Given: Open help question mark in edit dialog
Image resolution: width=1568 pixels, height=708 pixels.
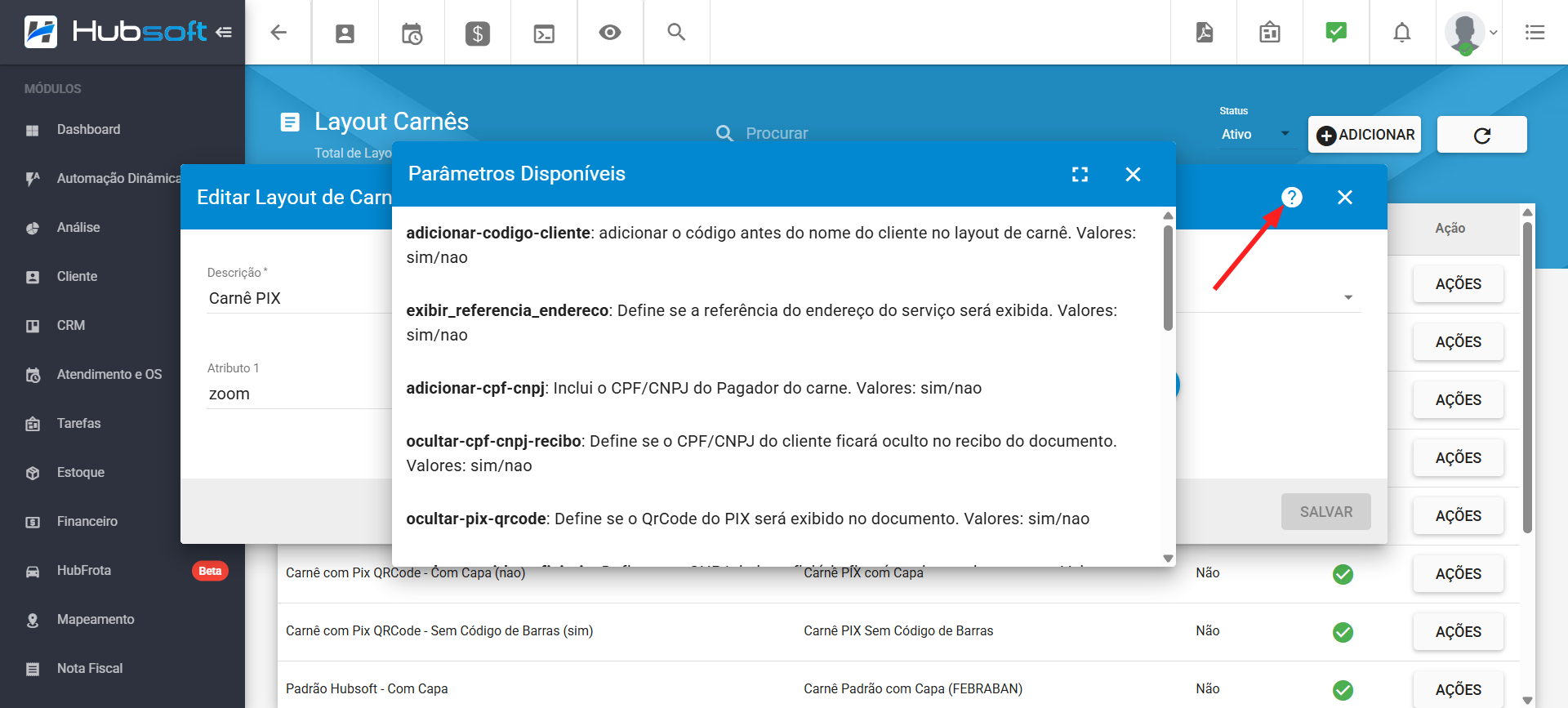Looking at the screenshot, I should [x=1292, y=197].
